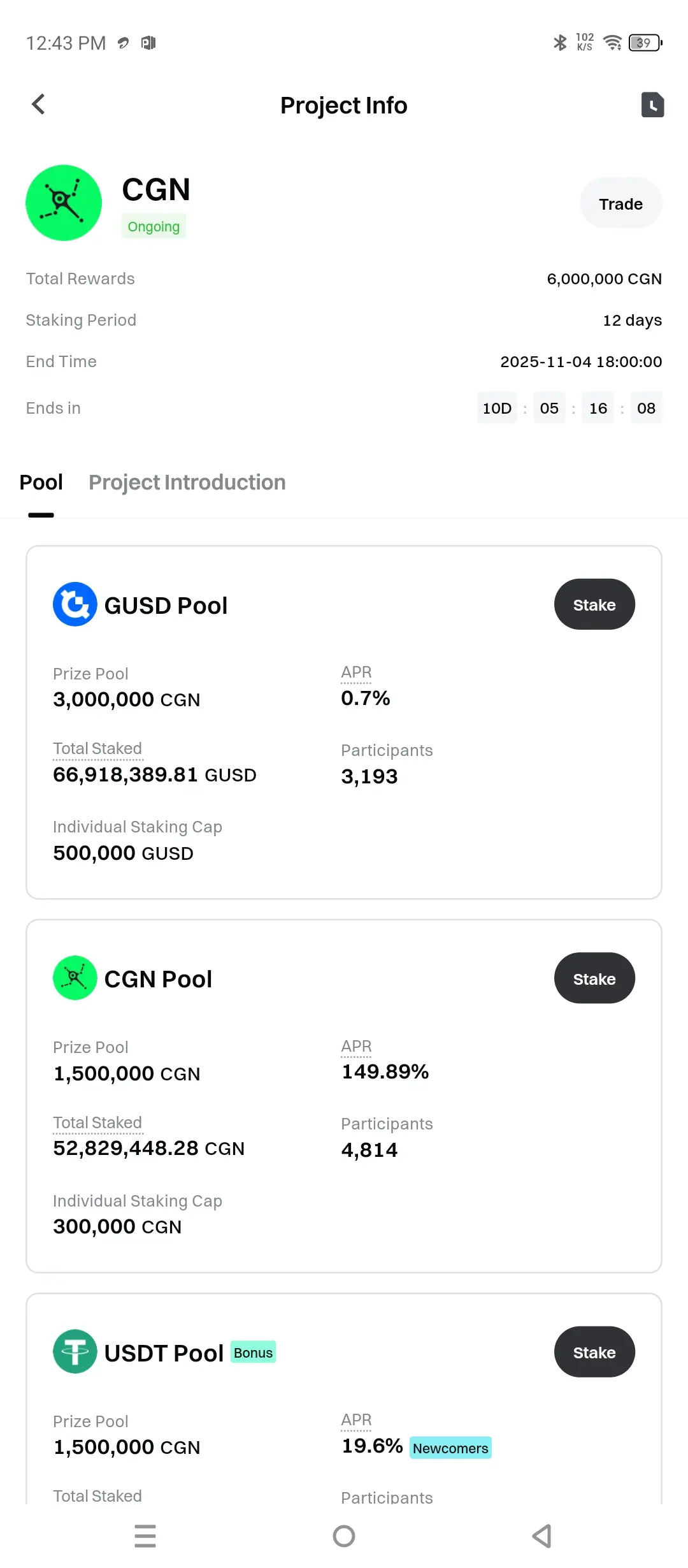The height and width of the screenshot is (1568, 688).
Task: Stake in the USDT Pool
Action: coord(594,1352)
